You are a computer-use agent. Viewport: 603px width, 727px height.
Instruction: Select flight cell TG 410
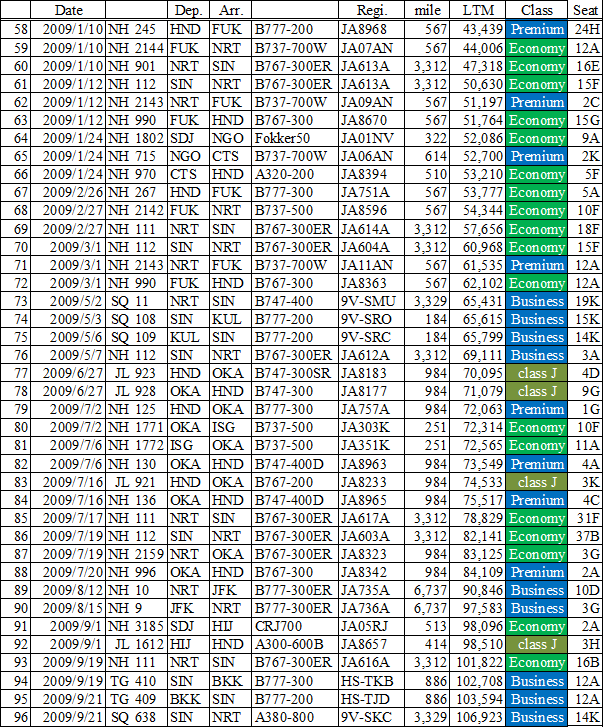click(136, 681)
